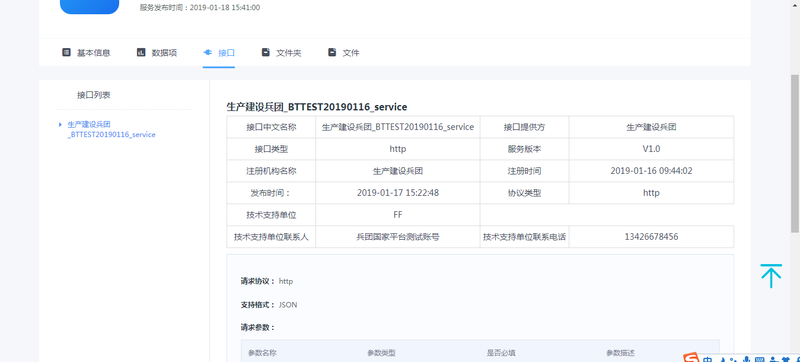Screen dimensions: 800x362
Task: Click the 注册时间 label cell
Action: [524, 171]
